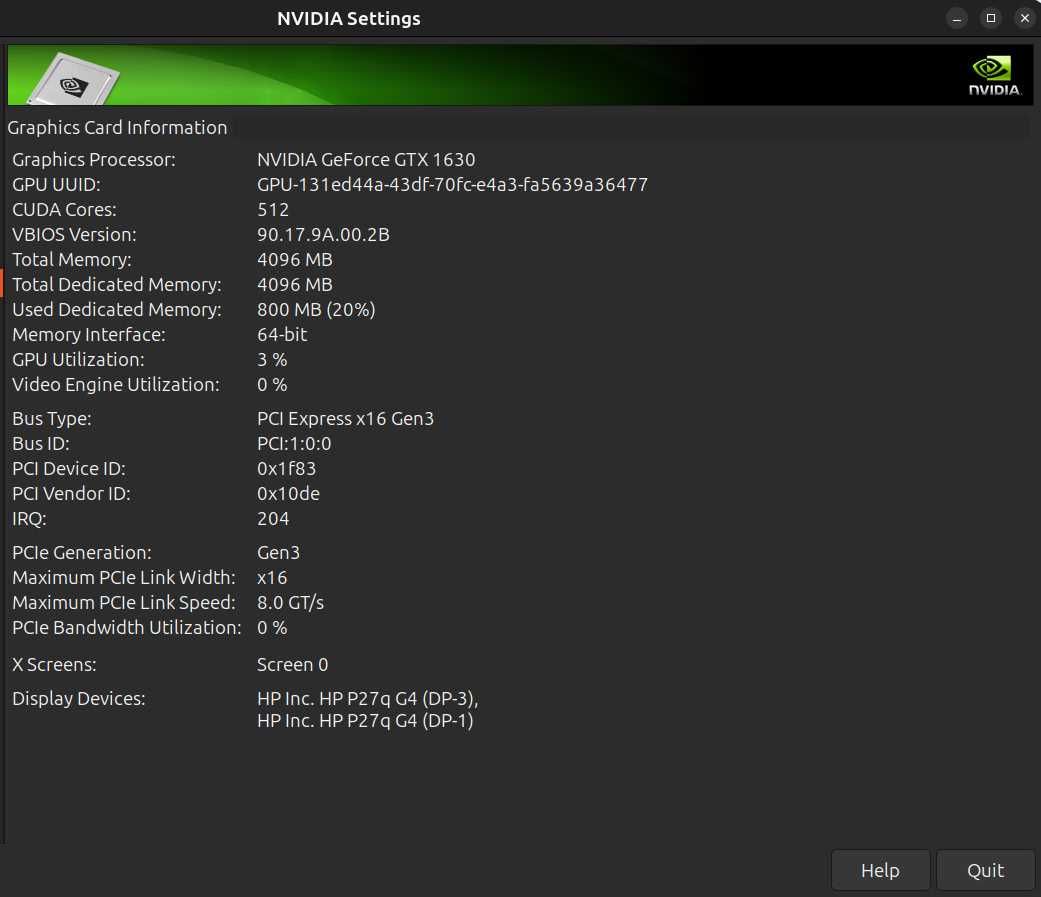Select 'HP Inc. HP P27q G4 (DP-1)' display entry
The height and width of the screenshot is (897, 1041).
(x=365, y=721)
